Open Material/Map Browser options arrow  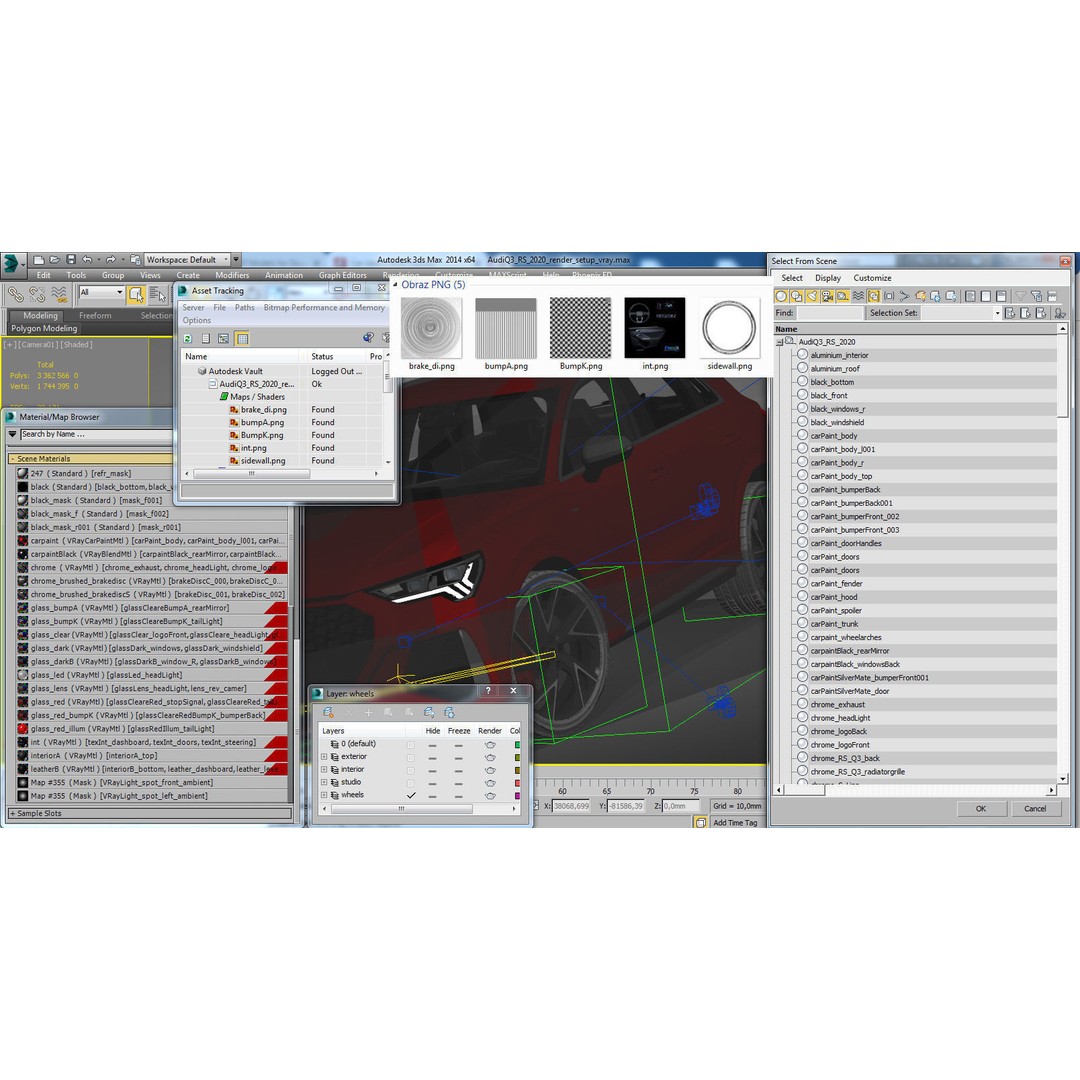tap(12, 435)
